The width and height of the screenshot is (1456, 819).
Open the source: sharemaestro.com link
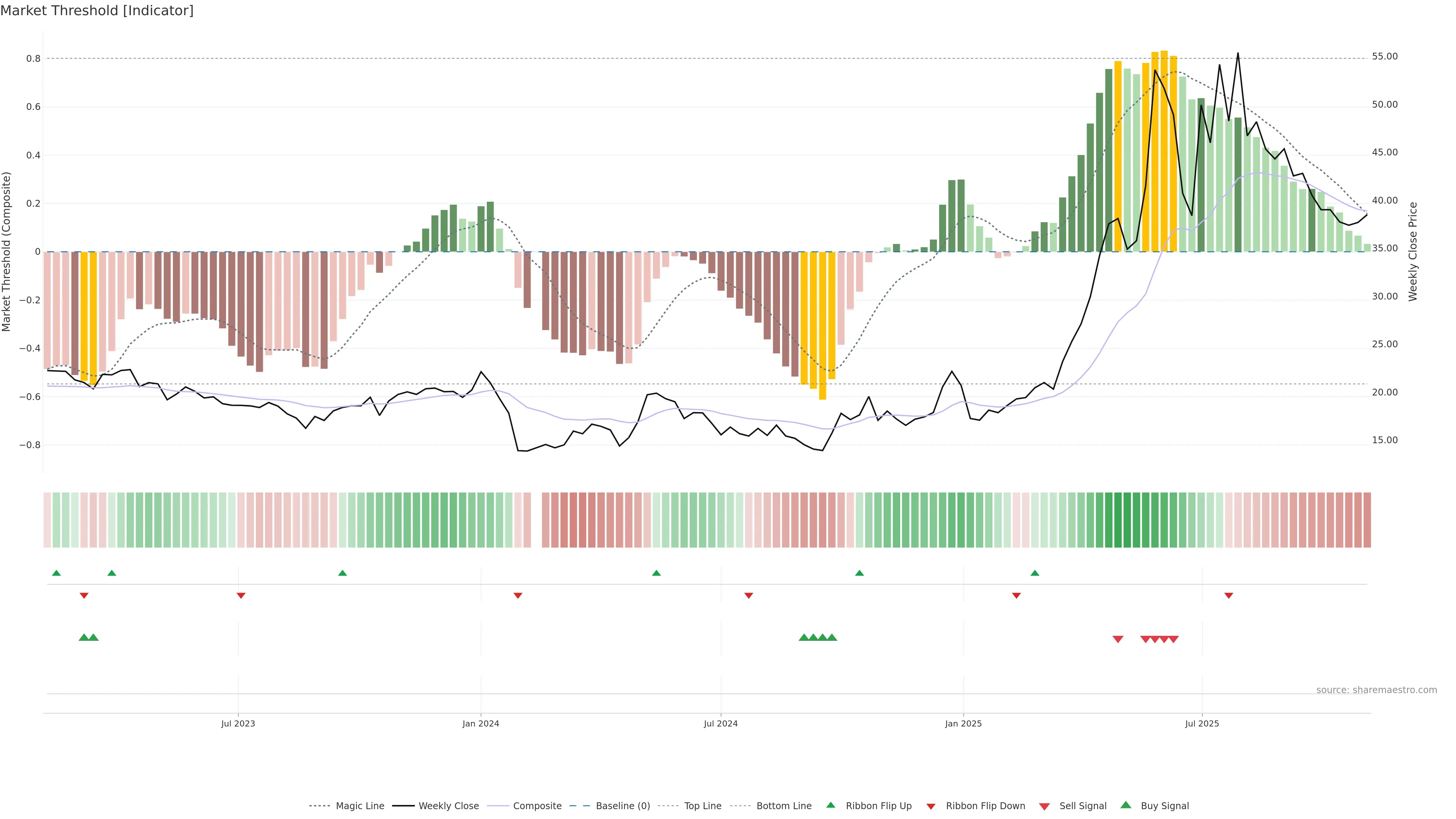click(x=1376, y=690)
